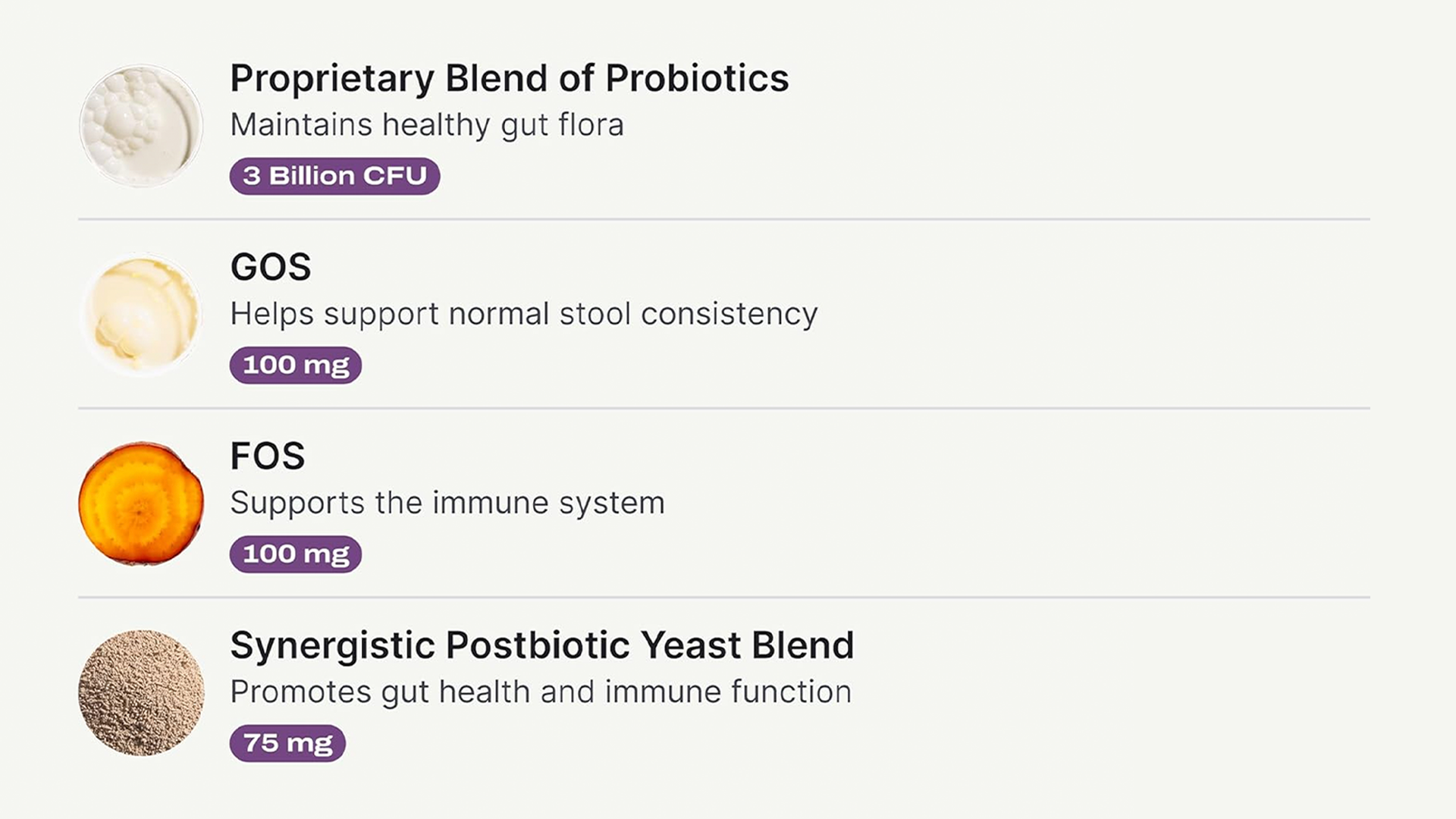Click the white probiotics culture image
Image resolution: width=1456 pixels, height=819 pixels.
(141, 126)
